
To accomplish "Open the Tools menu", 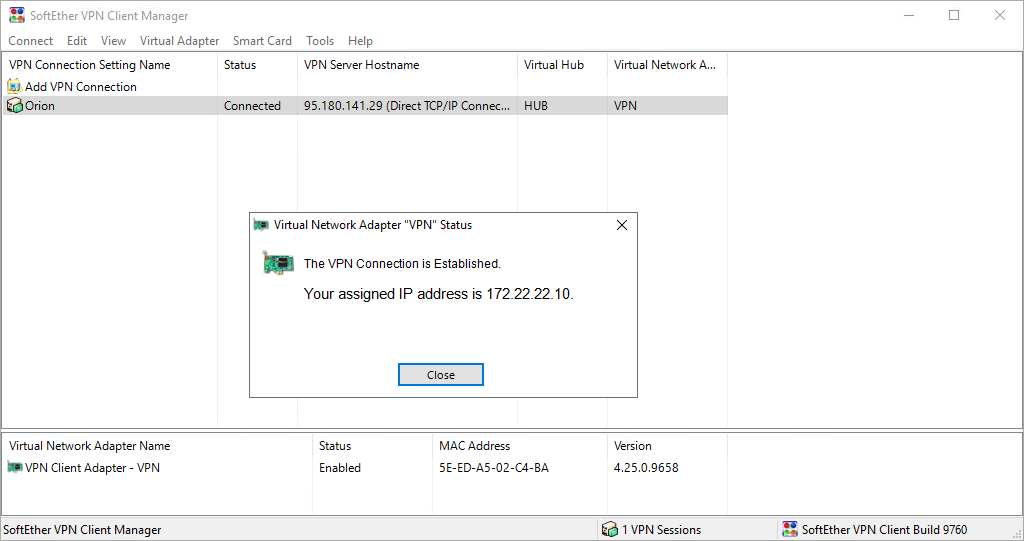I will click(319, 41).
